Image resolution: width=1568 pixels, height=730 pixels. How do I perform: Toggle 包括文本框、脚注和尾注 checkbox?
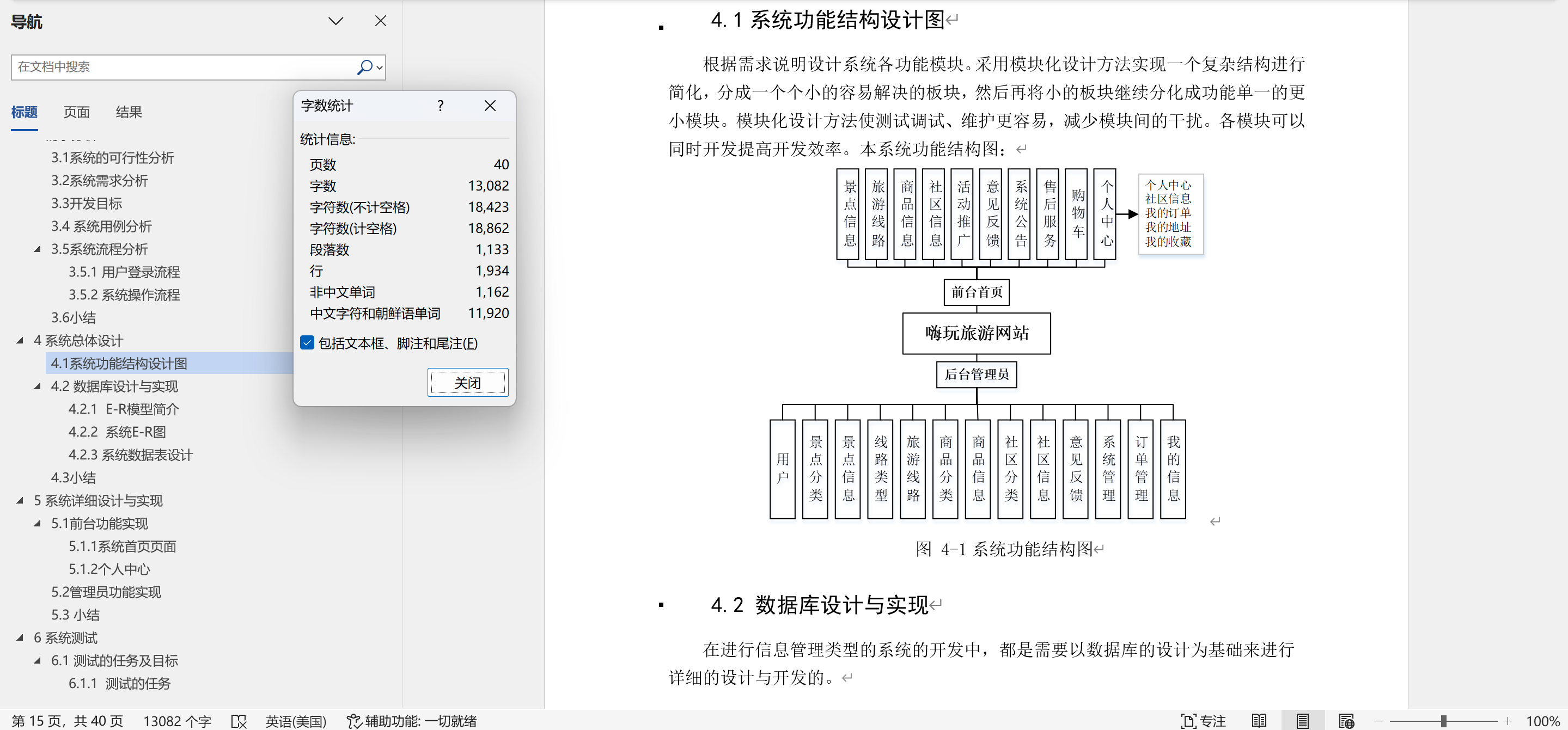[x=307, y=343]
